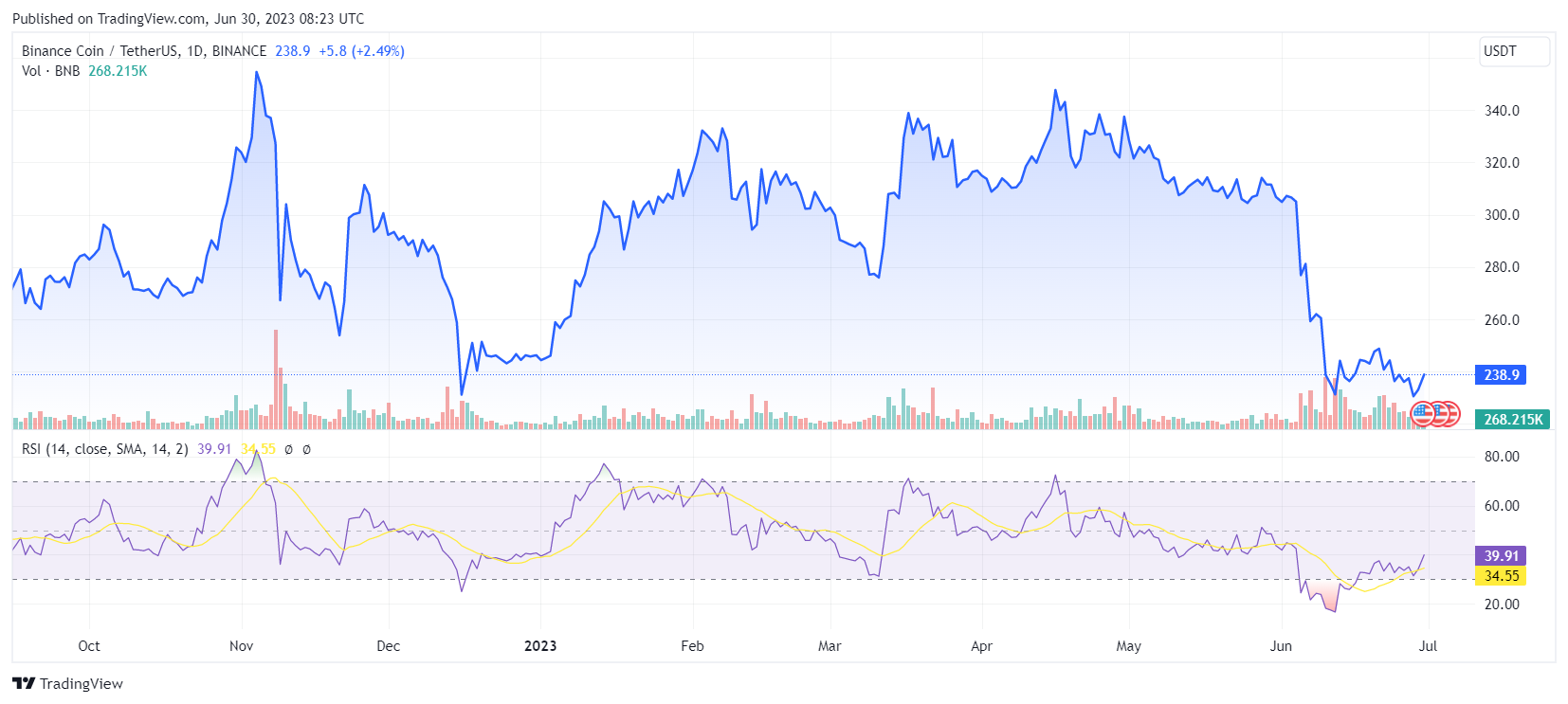Click the blue 238.9 price label
Image resolution: width=1568 pixels, height=704 pixels.
tap(1501, 375)
